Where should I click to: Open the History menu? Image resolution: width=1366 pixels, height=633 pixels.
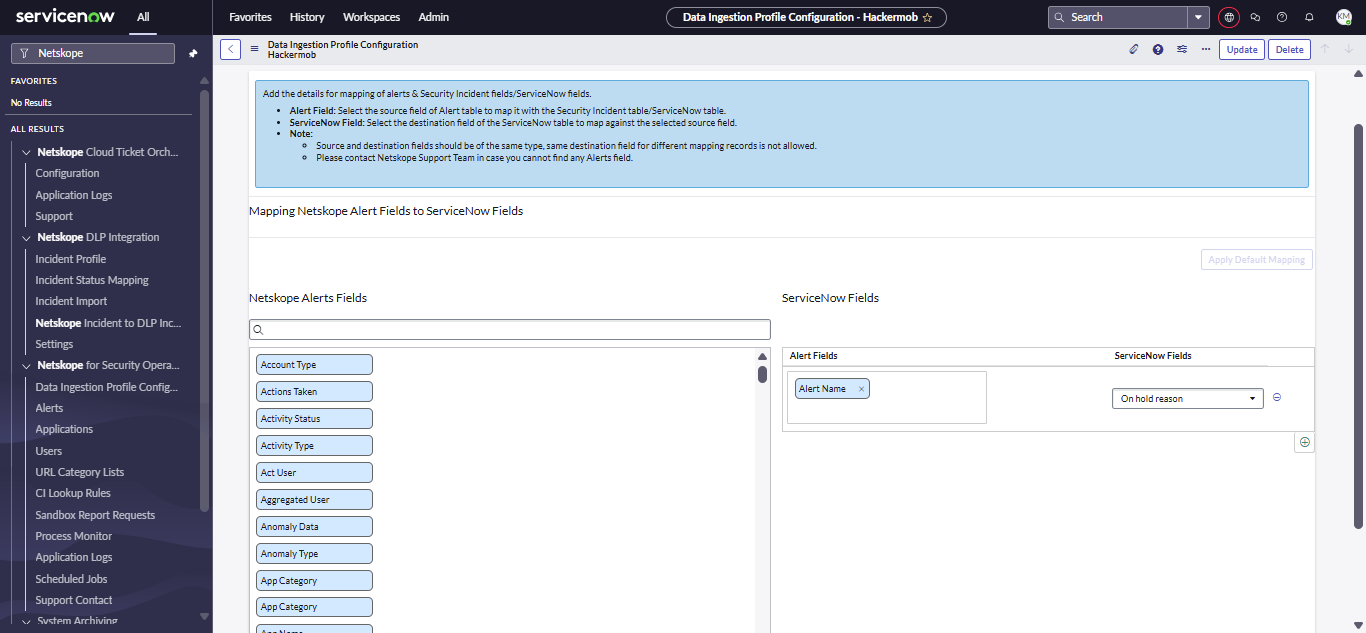(x=307, y=17)
